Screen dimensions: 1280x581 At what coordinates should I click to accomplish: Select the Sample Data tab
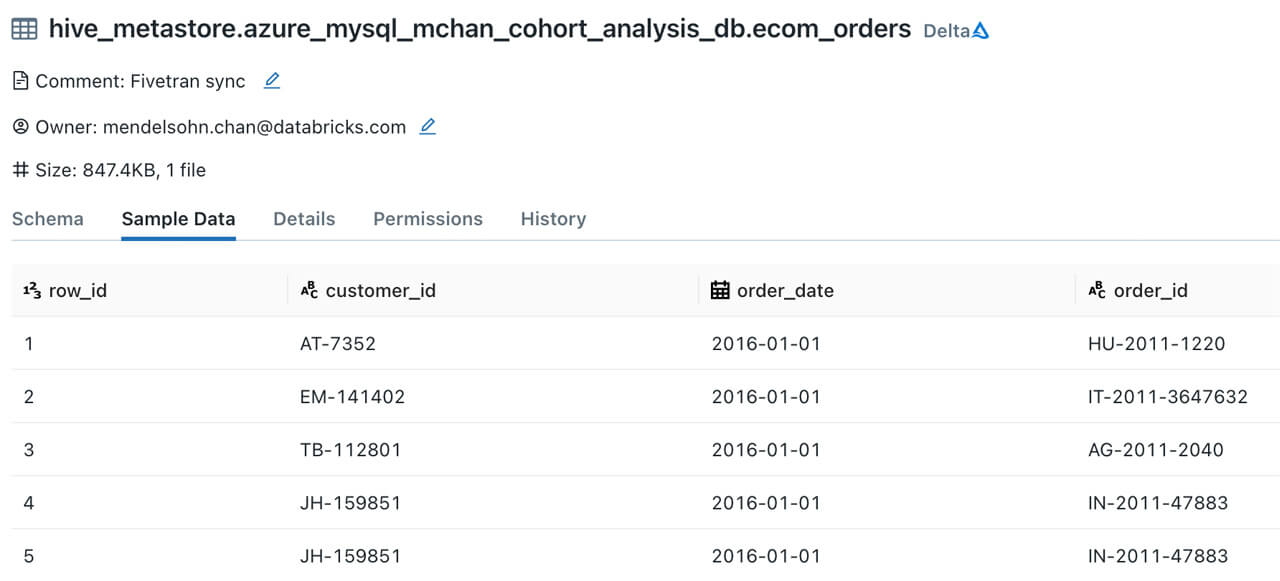click(x=178, y=219)
